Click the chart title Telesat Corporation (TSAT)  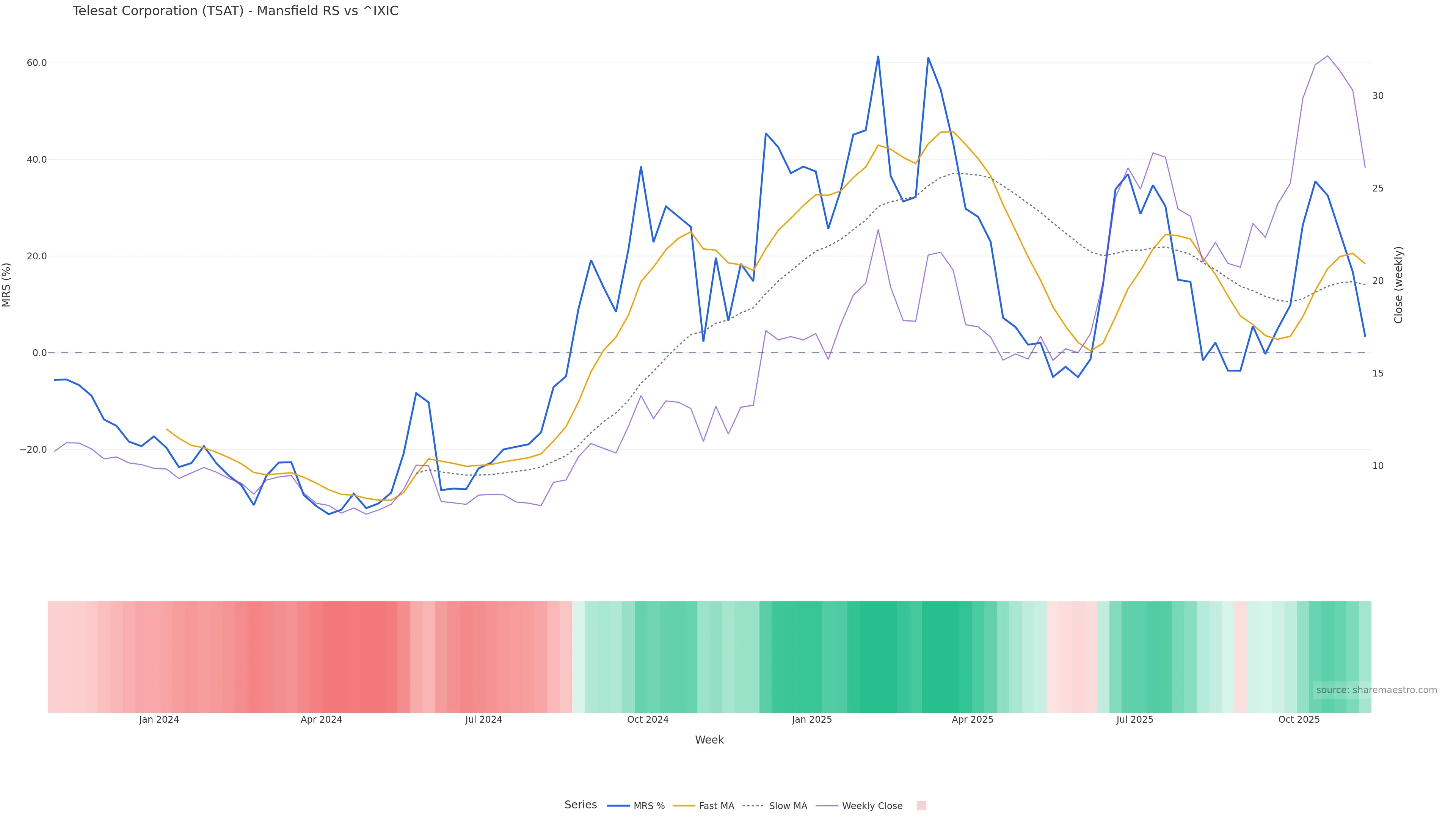(x=235, y=11)
